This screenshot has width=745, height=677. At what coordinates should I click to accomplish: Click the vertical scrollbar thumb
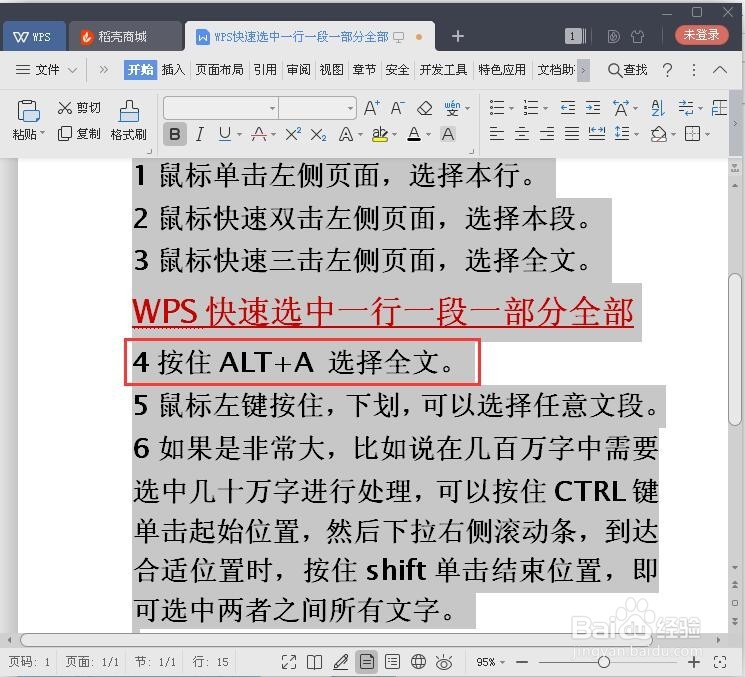click(x=735, y=349)
